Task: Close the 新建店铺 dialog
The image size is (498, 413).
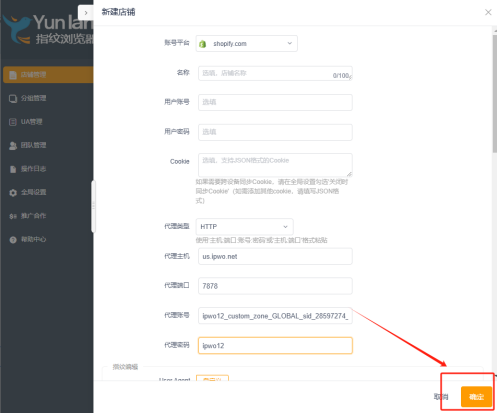Action: coord(488,12)
